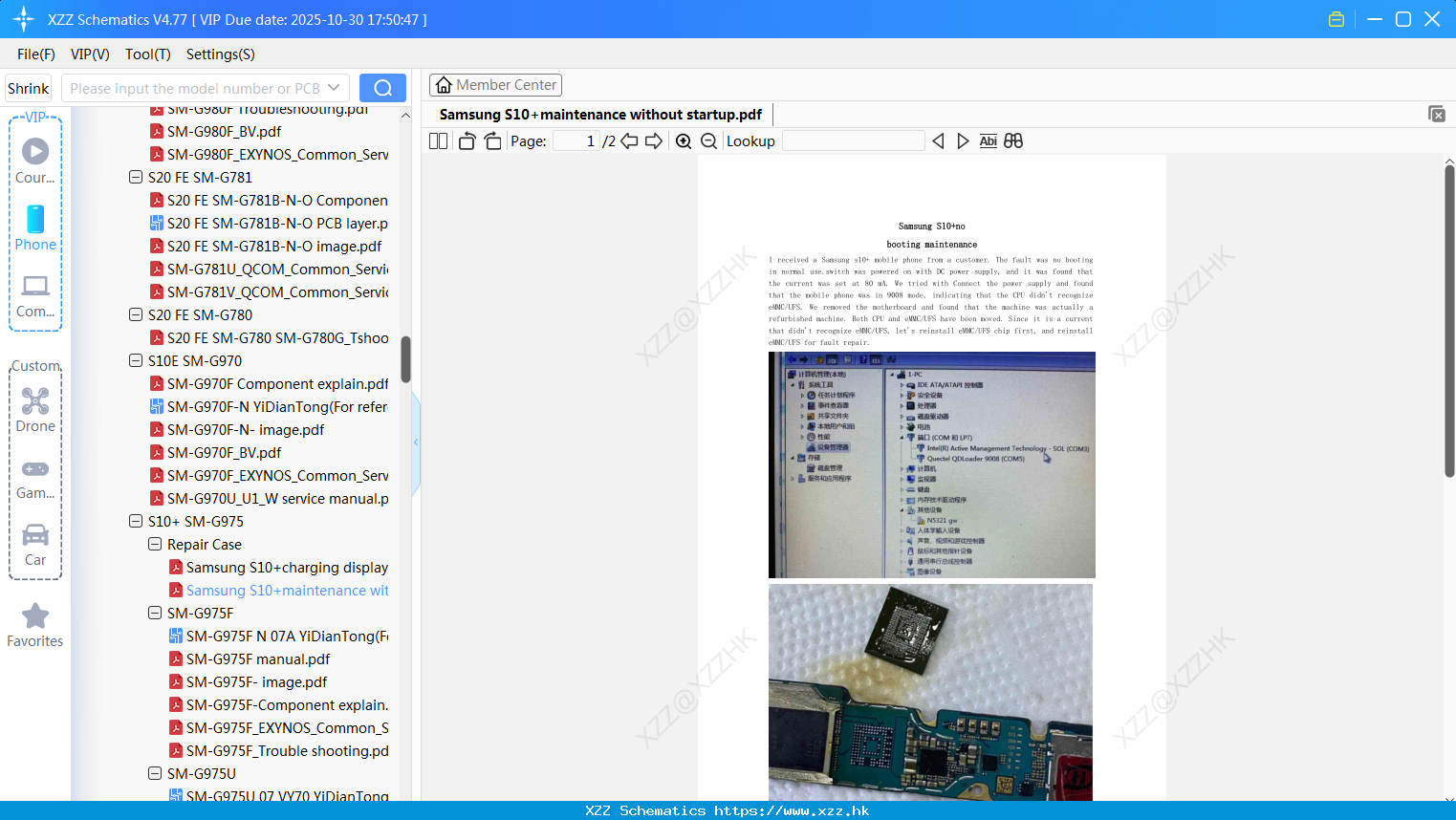This screenshot has height=820, width=1456.
Task: Click the tree scroll-up arrow
Action: point(405,115)
